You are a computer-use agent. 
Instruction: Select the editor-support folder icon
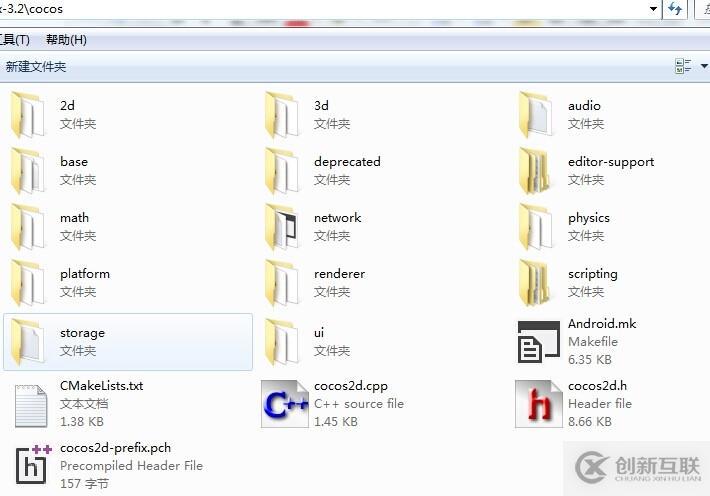pos(536,170)
